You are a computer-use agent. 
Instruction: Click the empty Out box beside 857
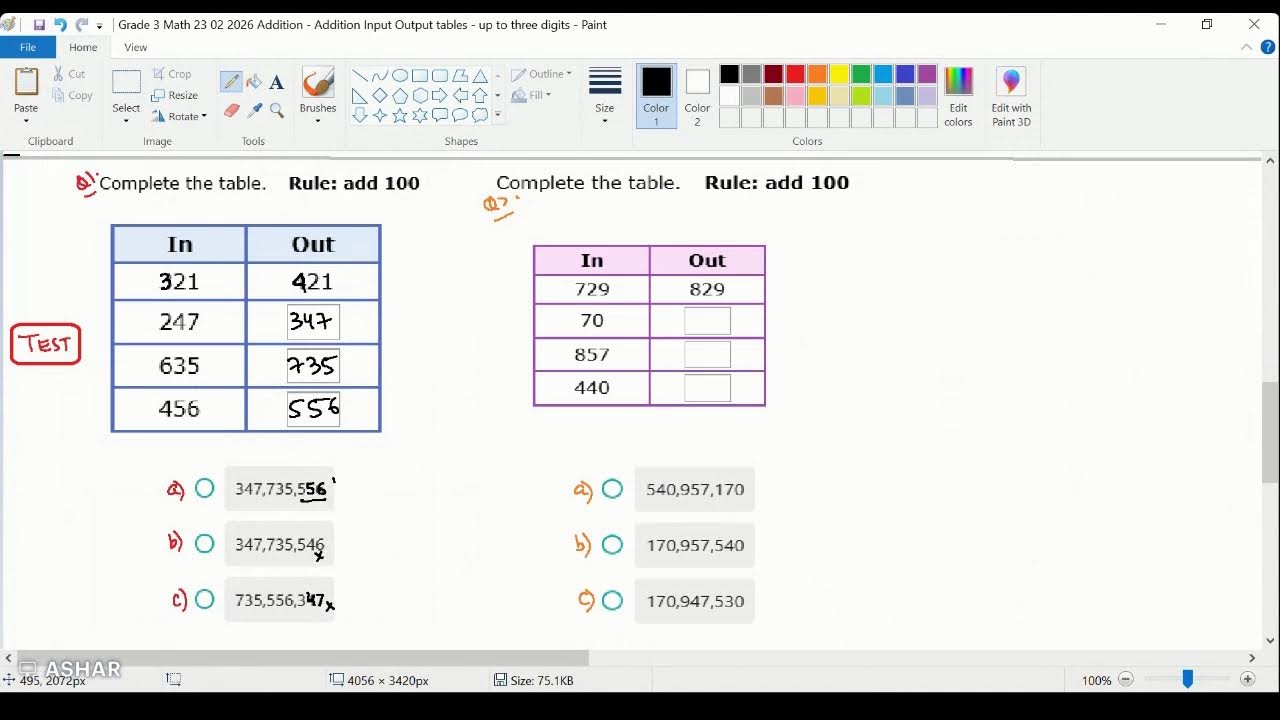tap(708, 354)
